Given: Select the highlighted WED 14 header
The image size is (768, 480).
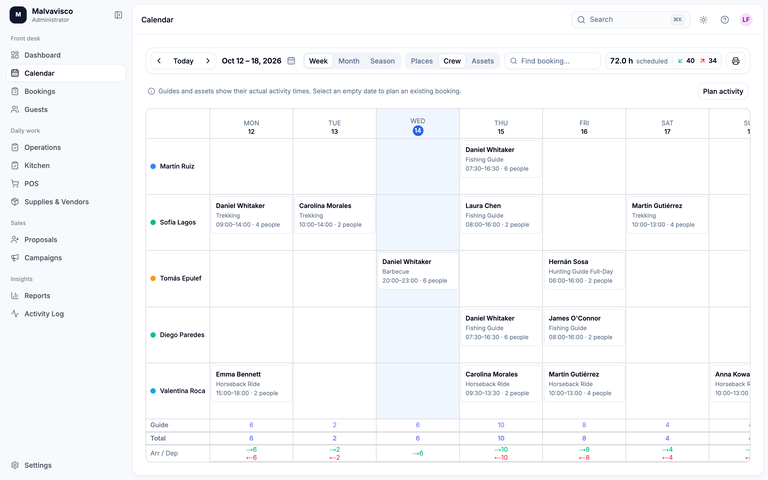Looking at the screenshot, I should [418, 126].
